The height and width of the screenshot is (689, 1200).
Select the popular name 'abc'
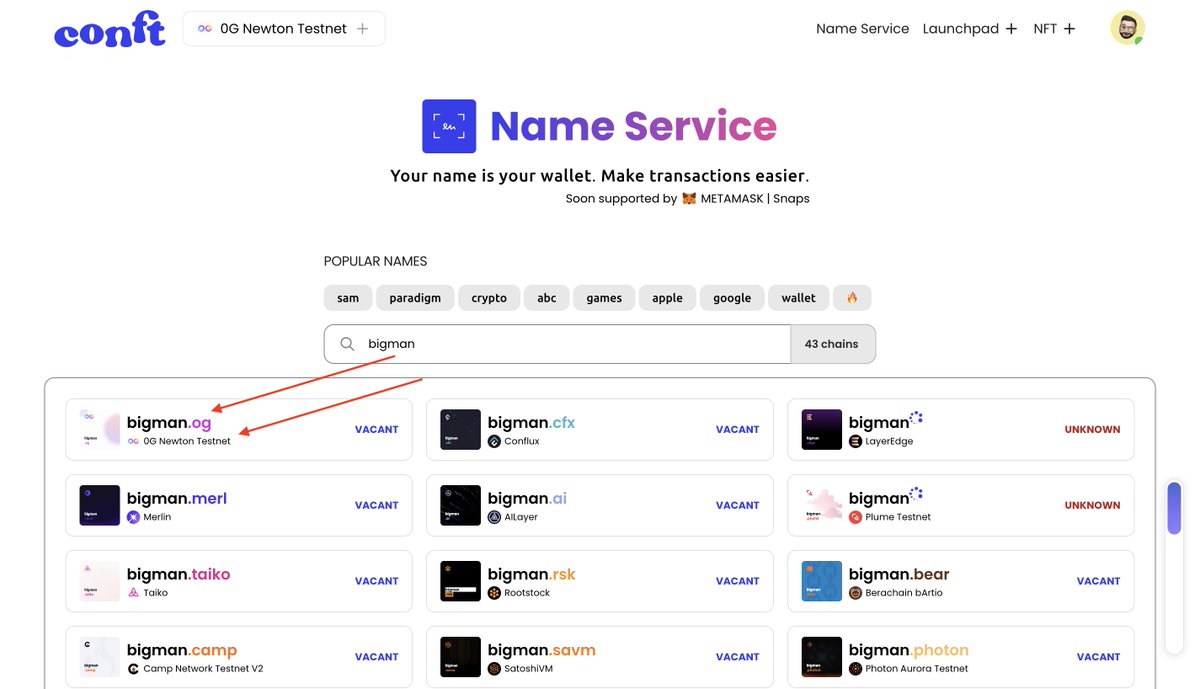547,298
